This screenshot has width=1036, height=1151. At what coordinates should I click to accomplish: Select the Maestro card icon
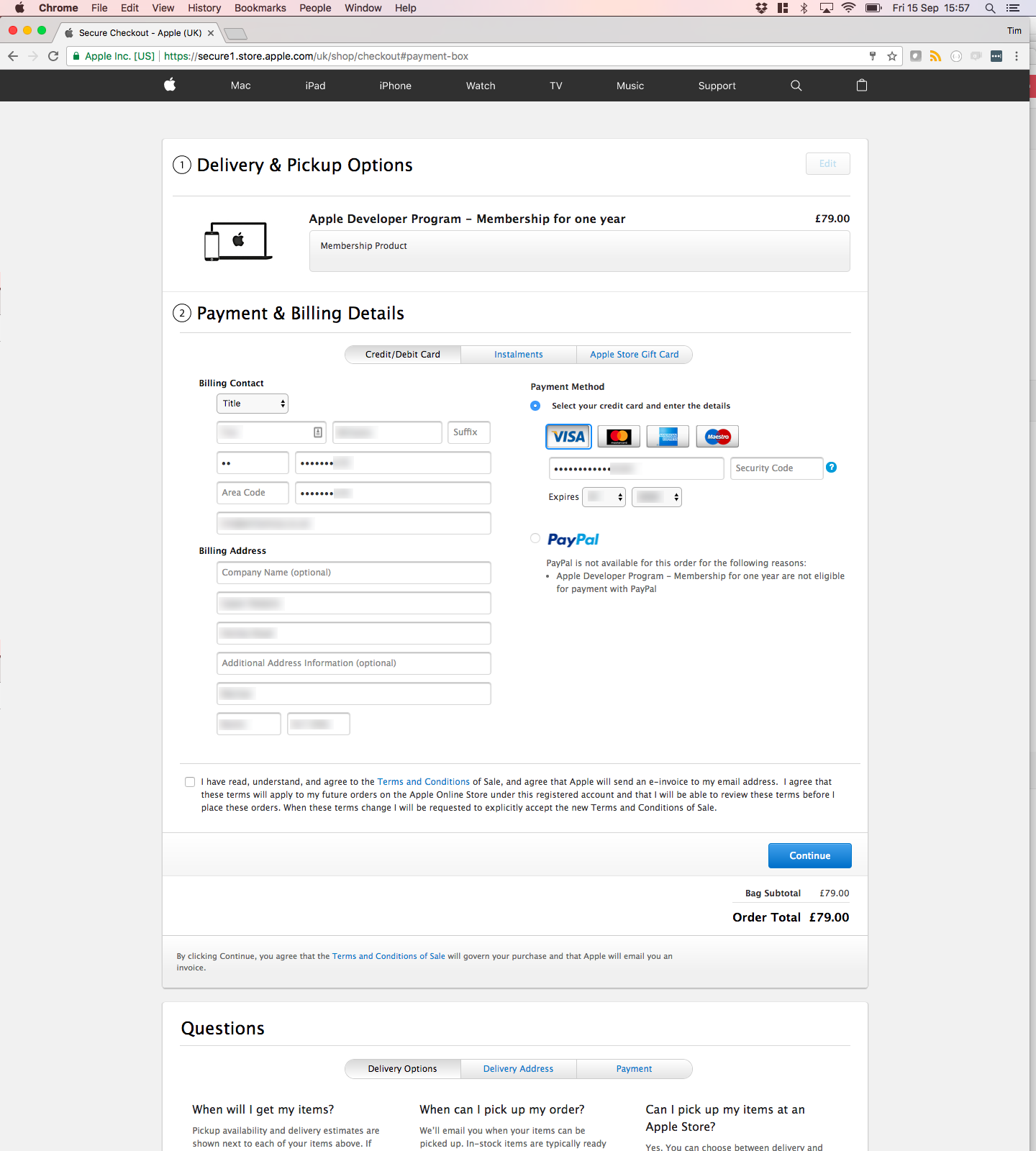click(x=717, y=437)
